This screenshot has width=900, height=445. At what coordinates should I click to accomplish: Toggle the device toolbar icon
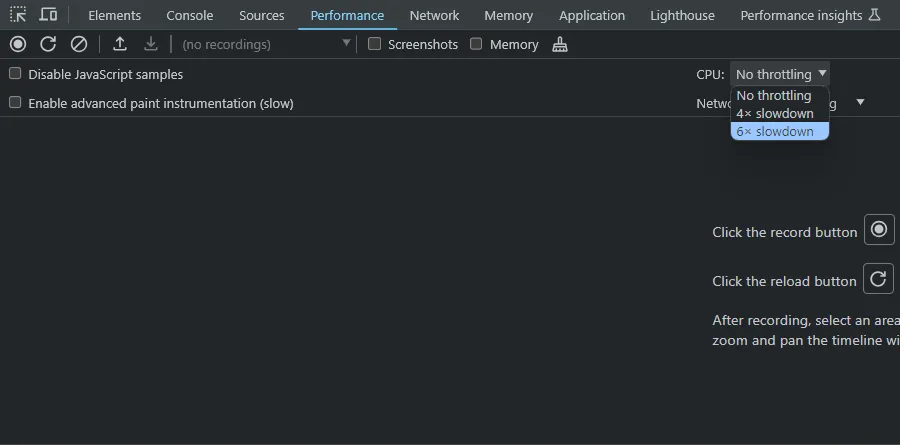48,15
